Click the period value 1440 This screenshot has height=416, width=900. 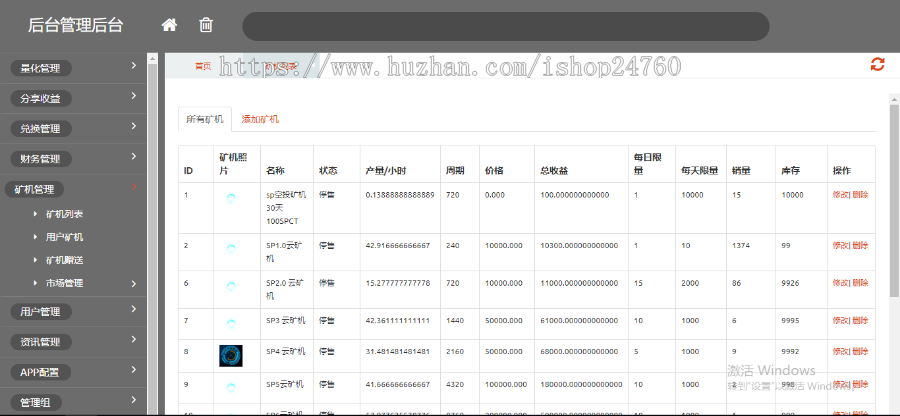[454, 320]
